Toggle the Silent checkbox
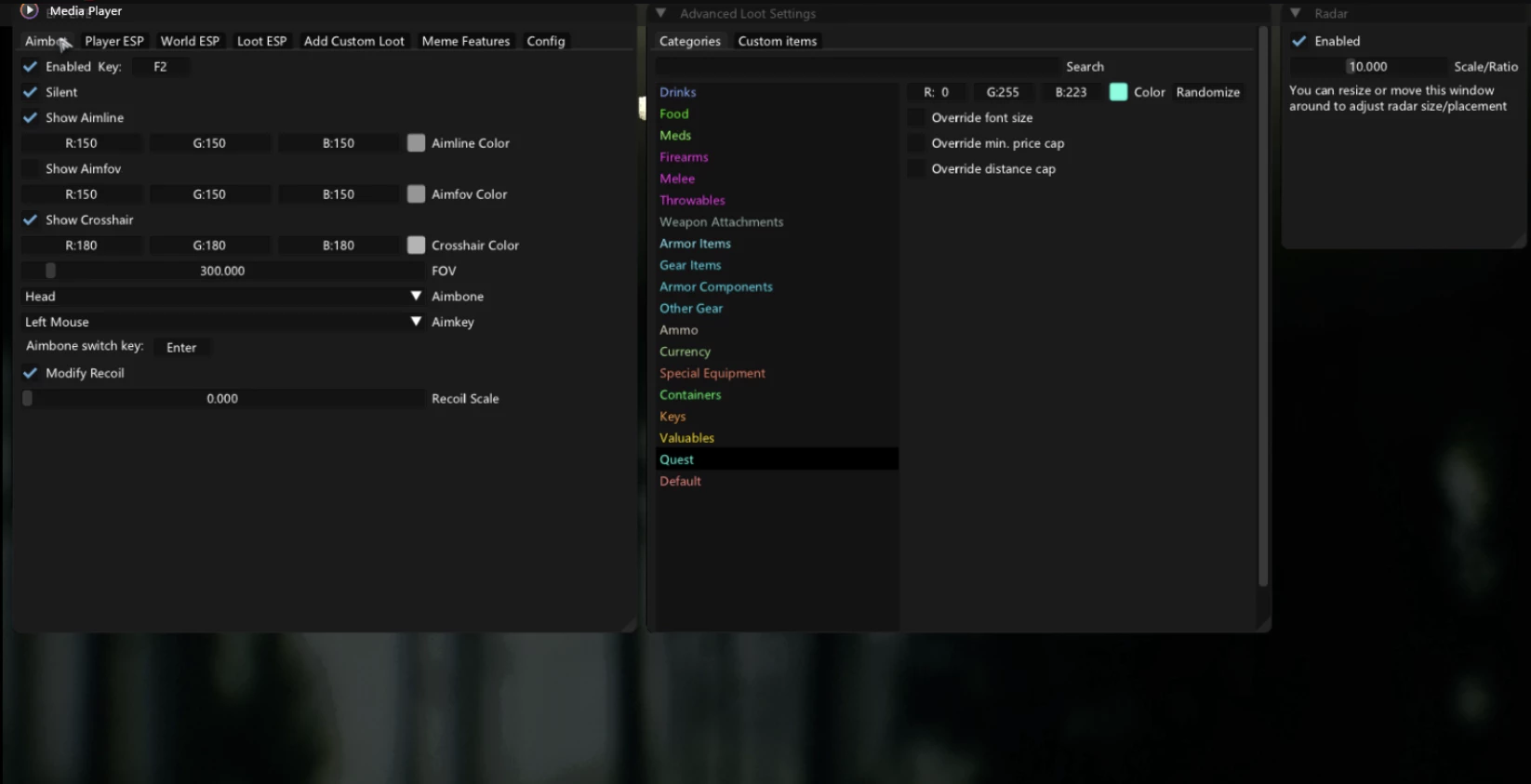Image resolution: width=1531 pixels, height=784 pixels. pyautogui.click(x=30, y=92)
